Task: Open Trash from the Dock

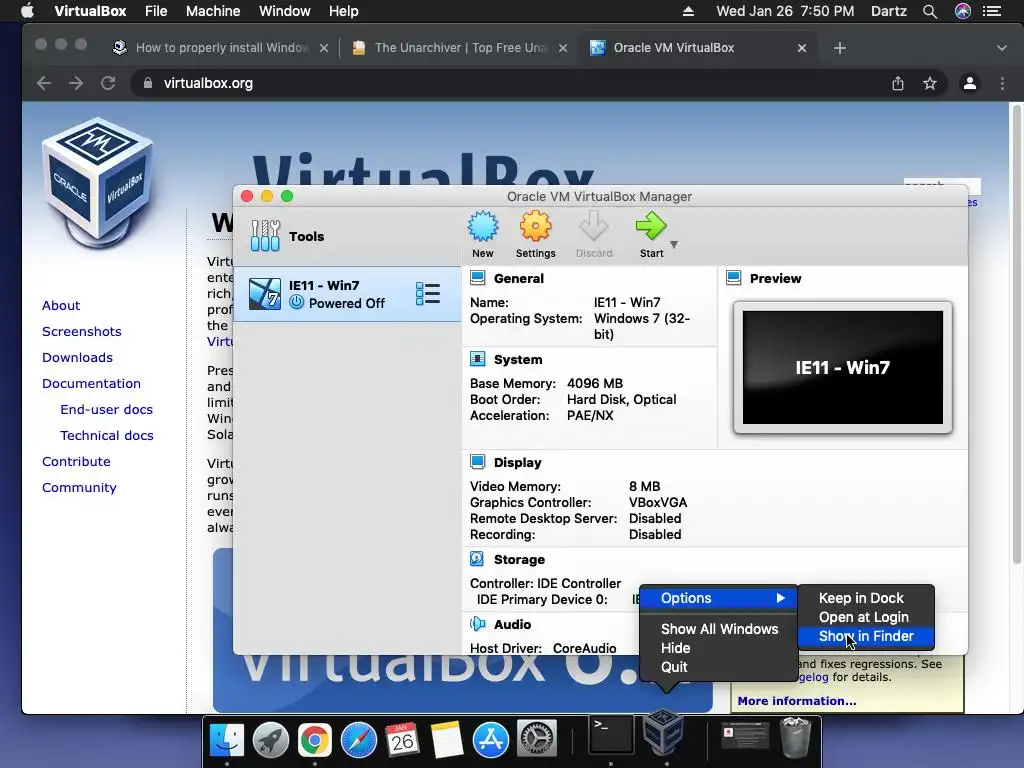Action: point(795,738)
